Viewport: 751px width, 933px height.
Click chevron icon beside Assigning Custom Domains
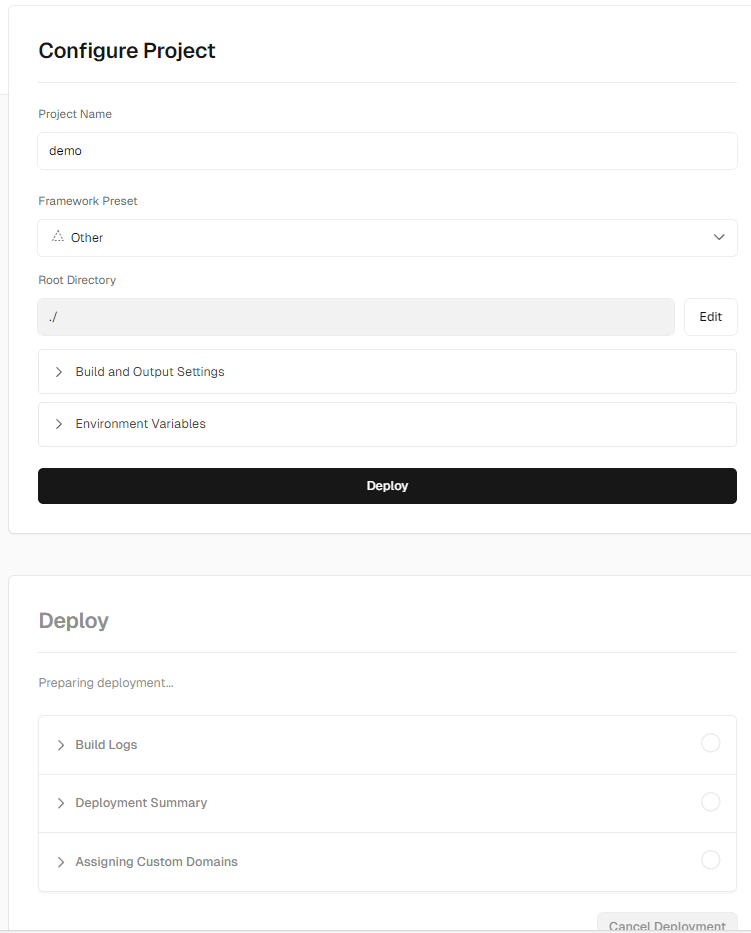(60, 862)
